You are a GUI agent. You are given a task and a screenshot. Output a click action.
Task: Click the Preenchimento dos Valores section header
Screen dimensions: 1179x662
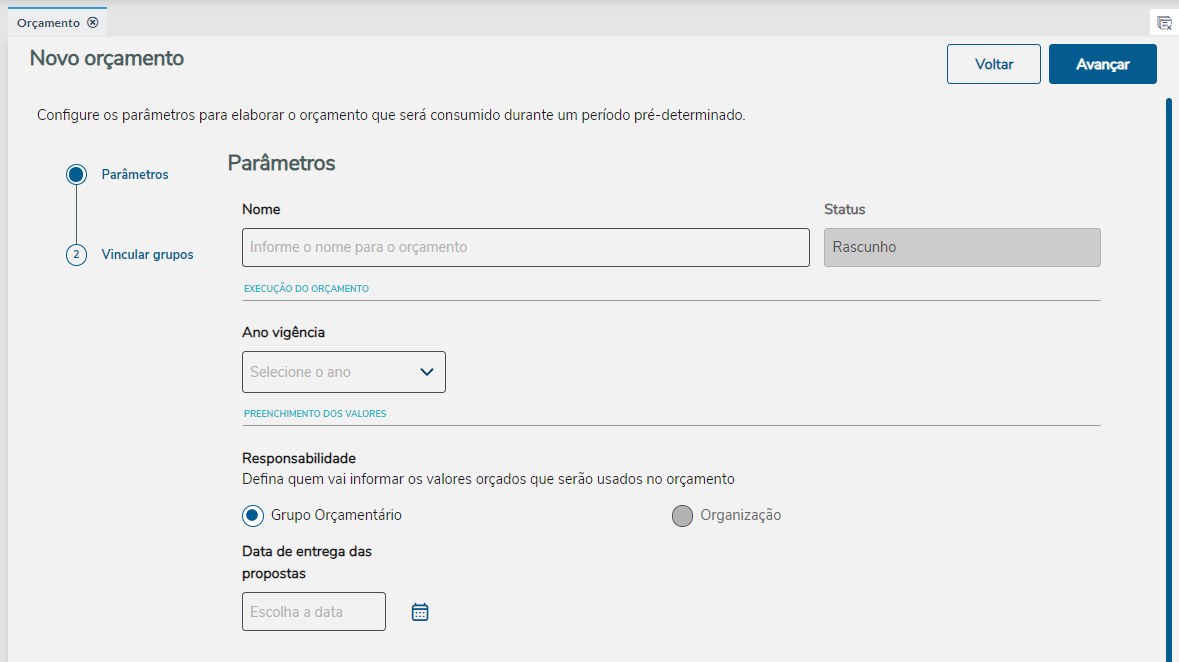(x=315, y=414)
